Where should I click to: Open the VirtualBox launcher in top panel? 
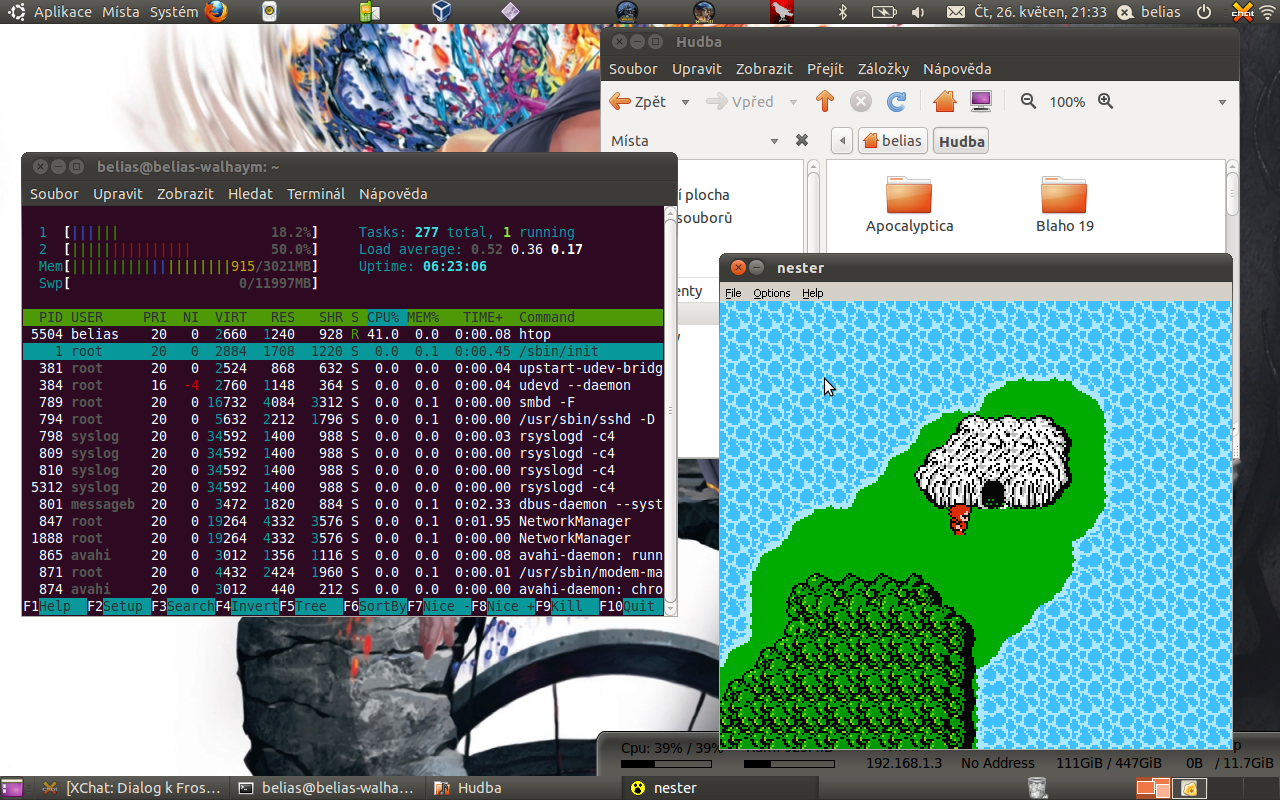442,12
